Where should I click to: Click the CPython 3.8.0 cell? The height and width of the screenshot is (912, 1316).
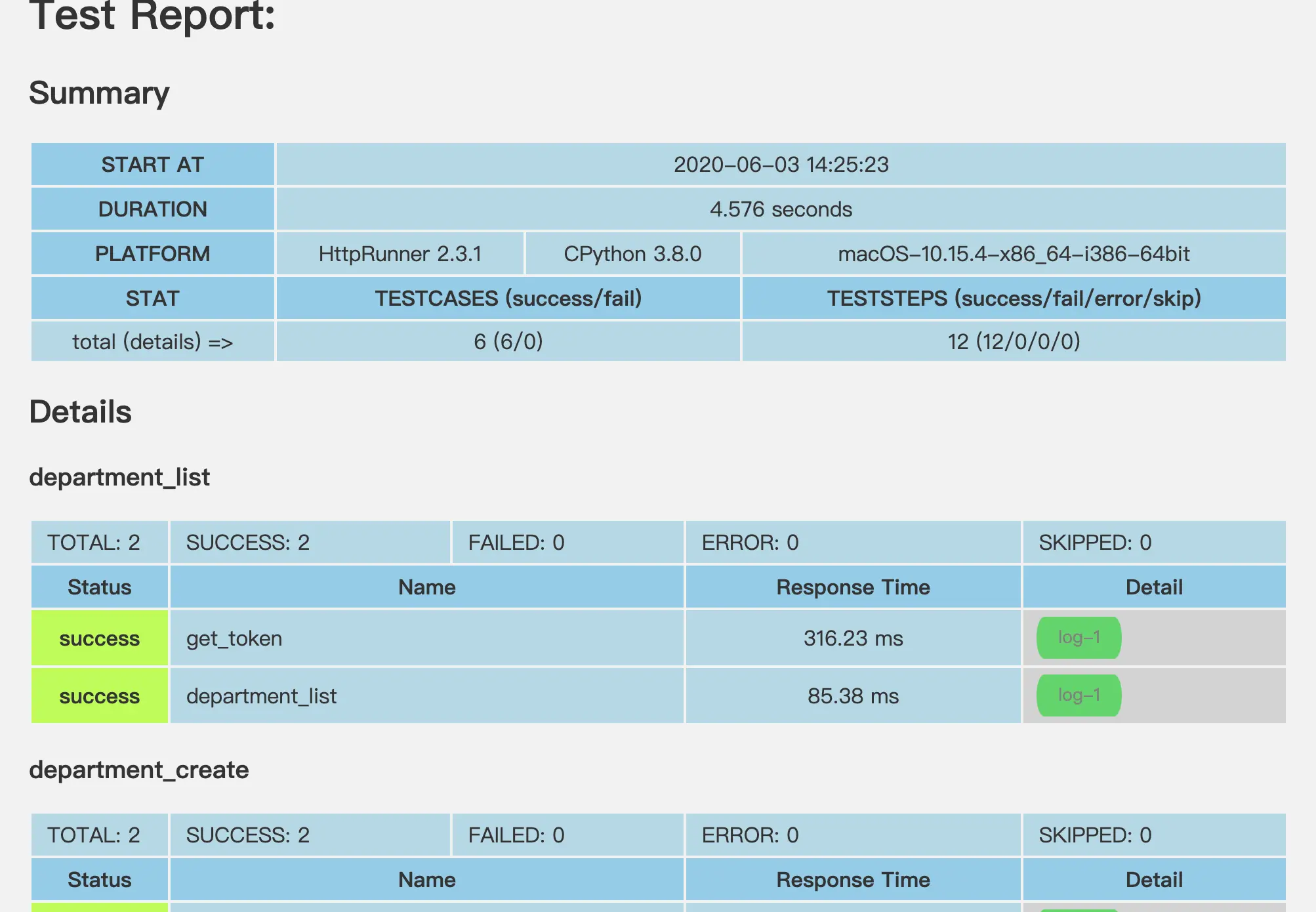(x=632, y=254)
